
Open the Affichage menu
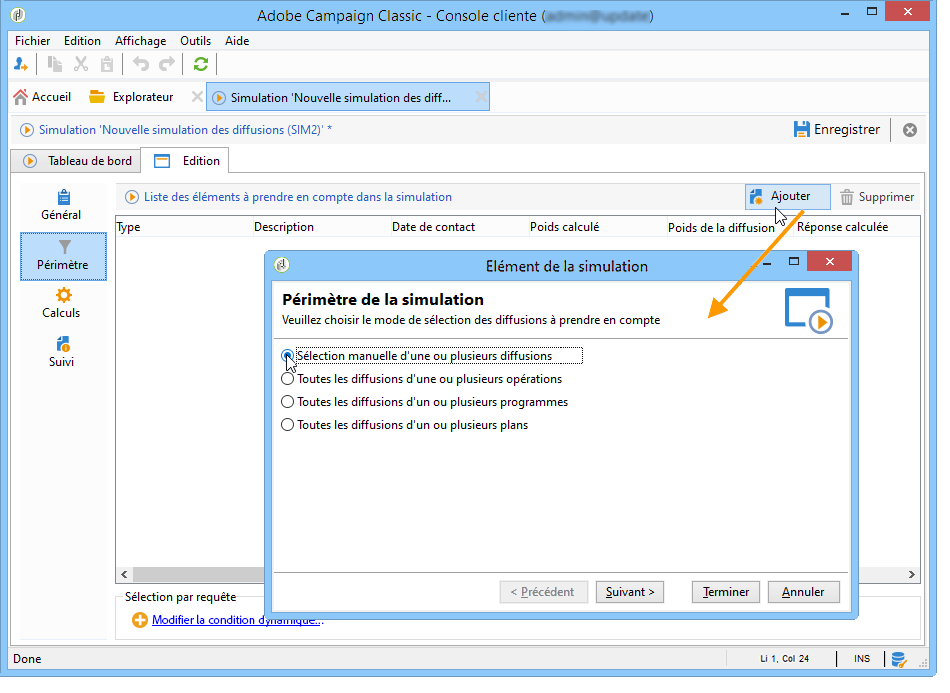click(141, 41)
